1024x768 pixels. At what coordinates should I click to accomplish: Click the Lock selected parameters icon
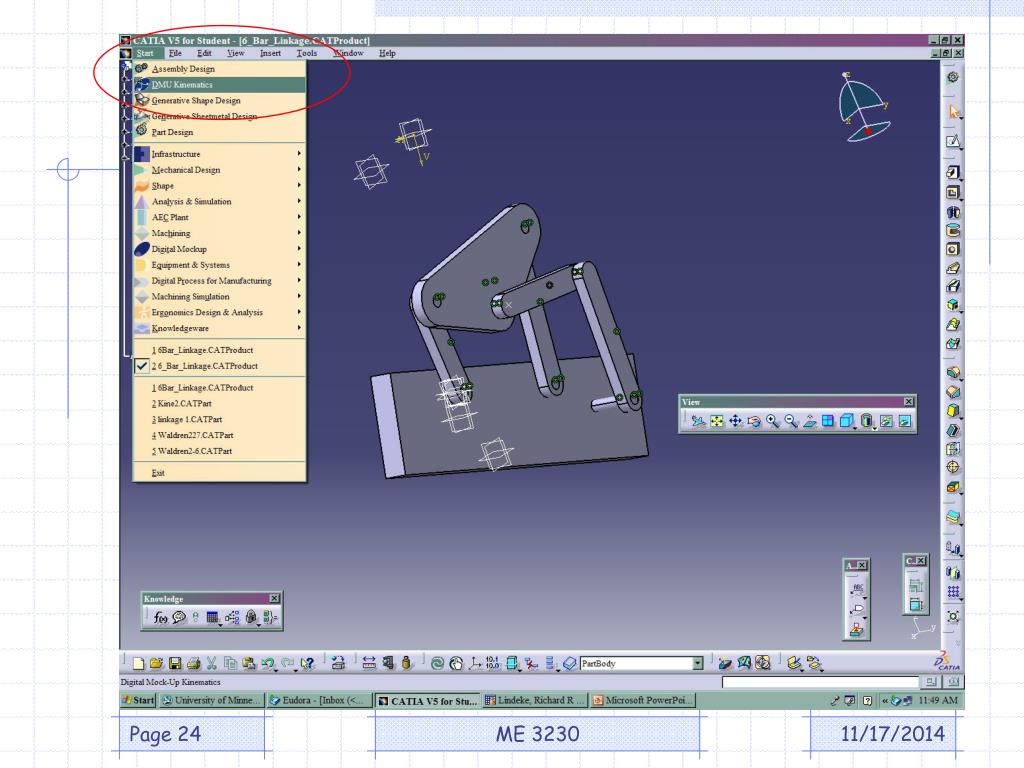pos(251,617)
